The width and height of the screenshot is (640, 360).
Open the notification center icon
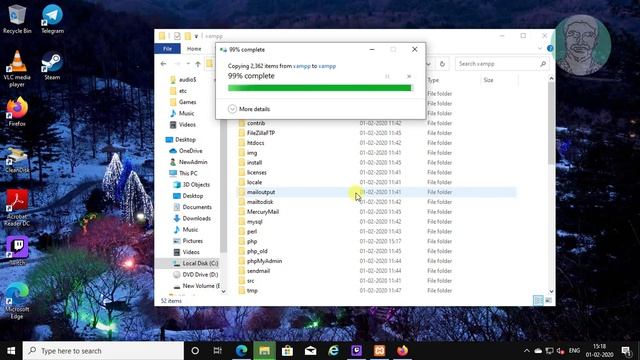click(626, 351)
